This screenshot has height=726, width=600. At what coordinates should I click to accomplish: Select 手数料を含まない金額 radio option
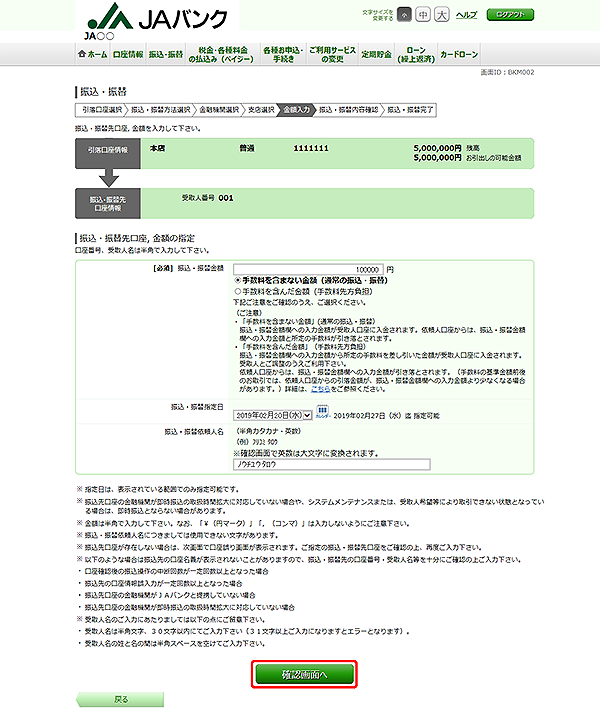click(237, 282)
